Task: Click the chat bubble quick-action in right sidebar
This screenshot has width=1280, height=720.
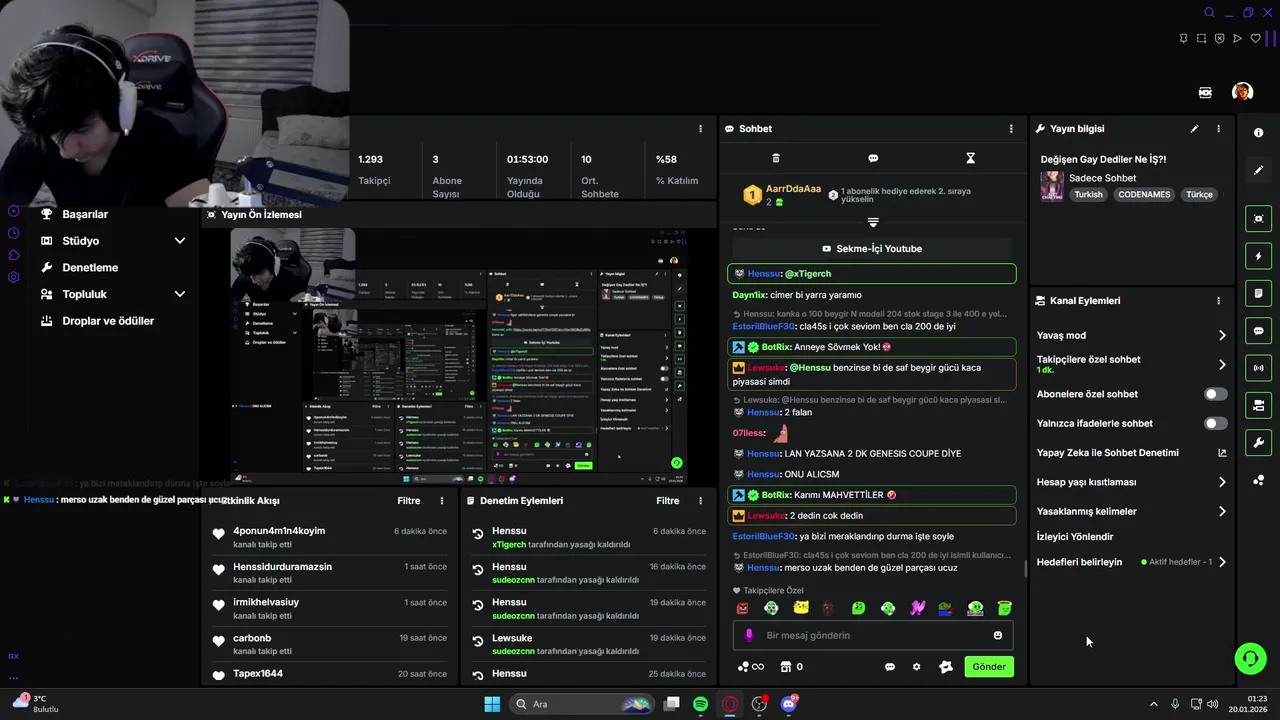Action: click(x=1259, y=331)
